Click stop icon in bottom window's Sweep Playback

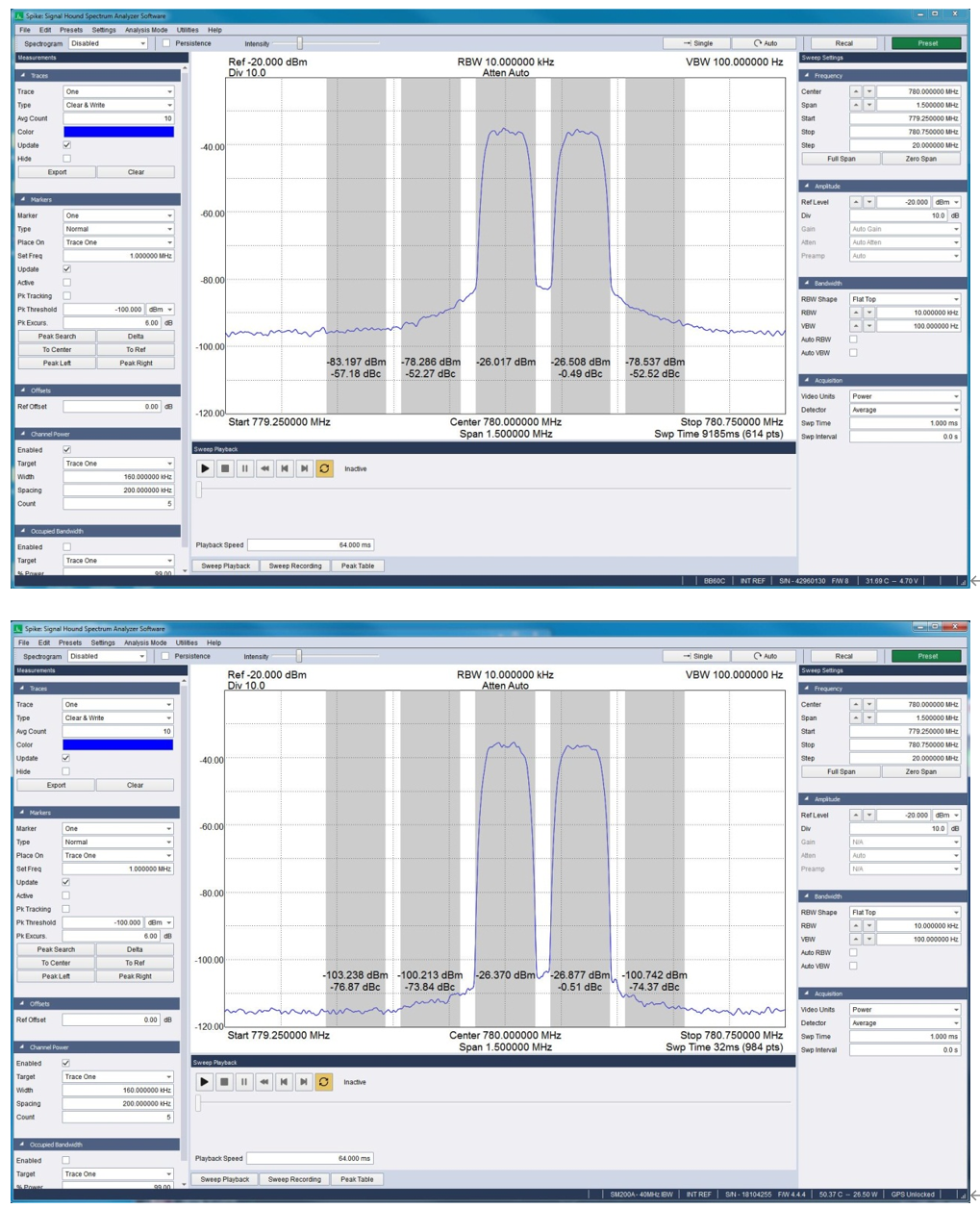pos(224,1082)
